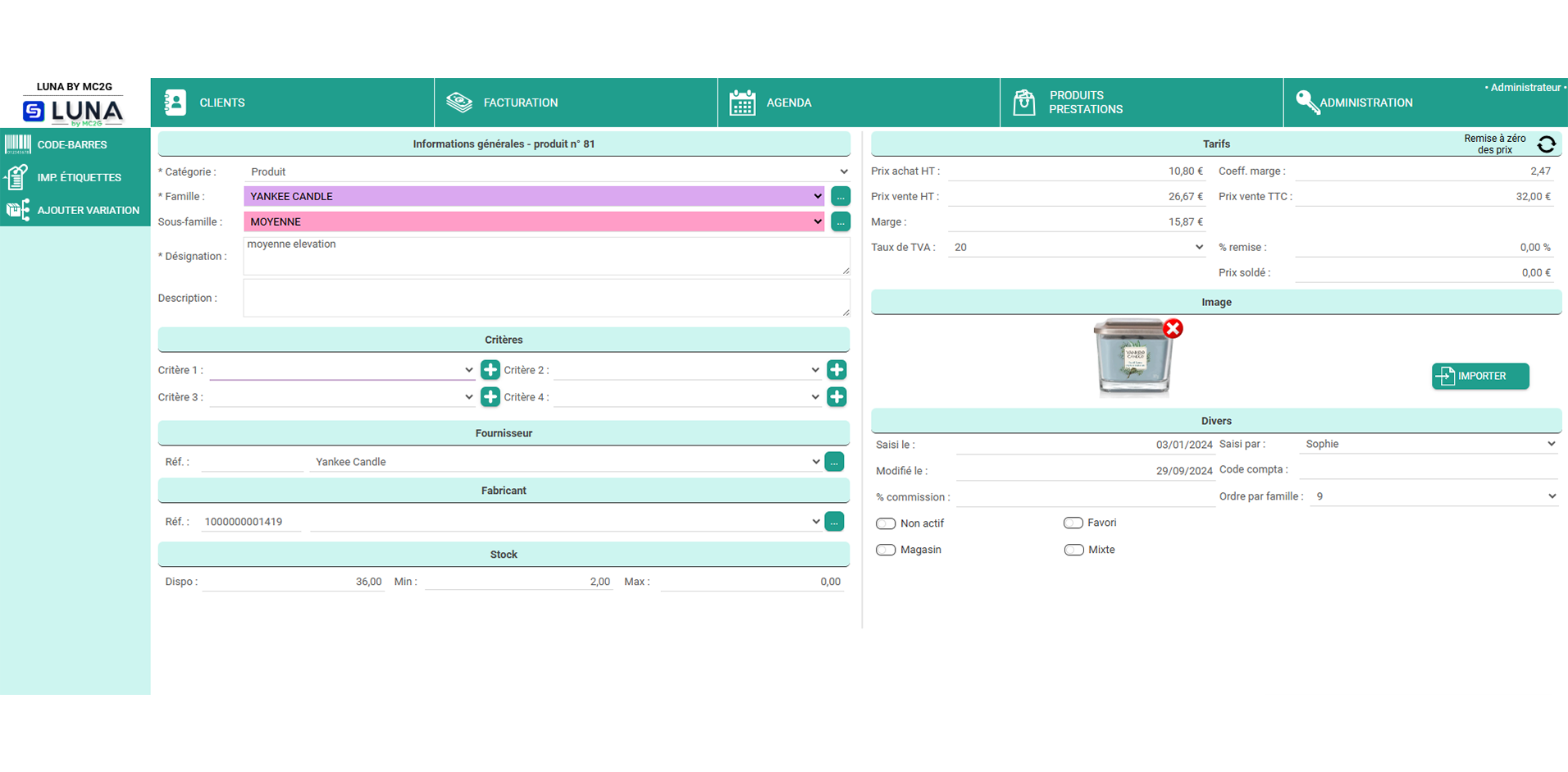Open the Critère 4 dropdown
1568x772 pixels.
[688, 397]
